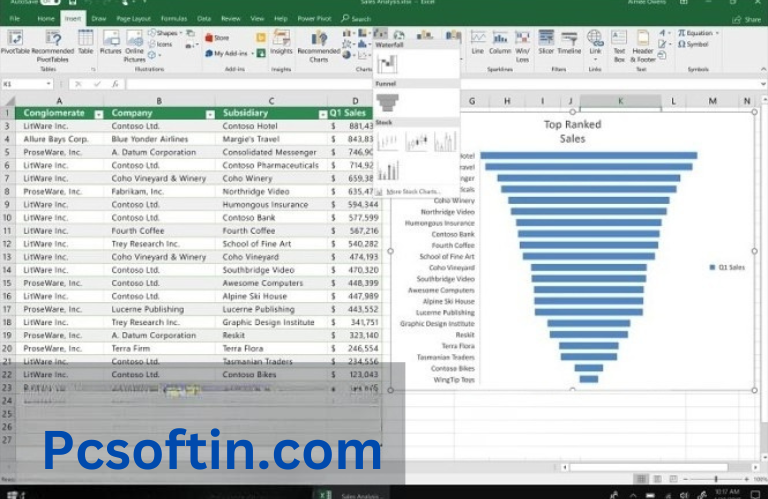Toggle the AutoSave switch
Viewport: 768px width, 499px height.
click(x=49, y=2)
